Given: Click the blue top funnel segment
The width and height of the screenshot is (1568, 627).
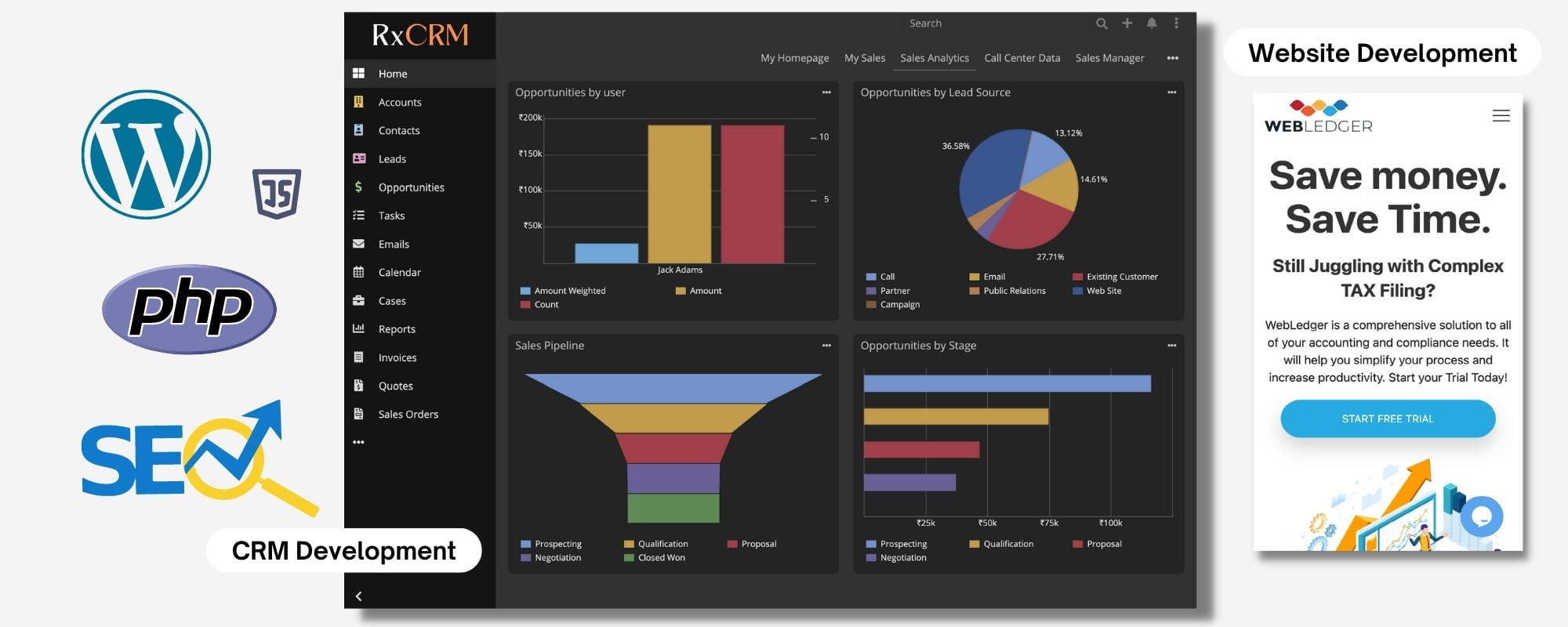Looking at the screenshot, I should click(673, 388).
